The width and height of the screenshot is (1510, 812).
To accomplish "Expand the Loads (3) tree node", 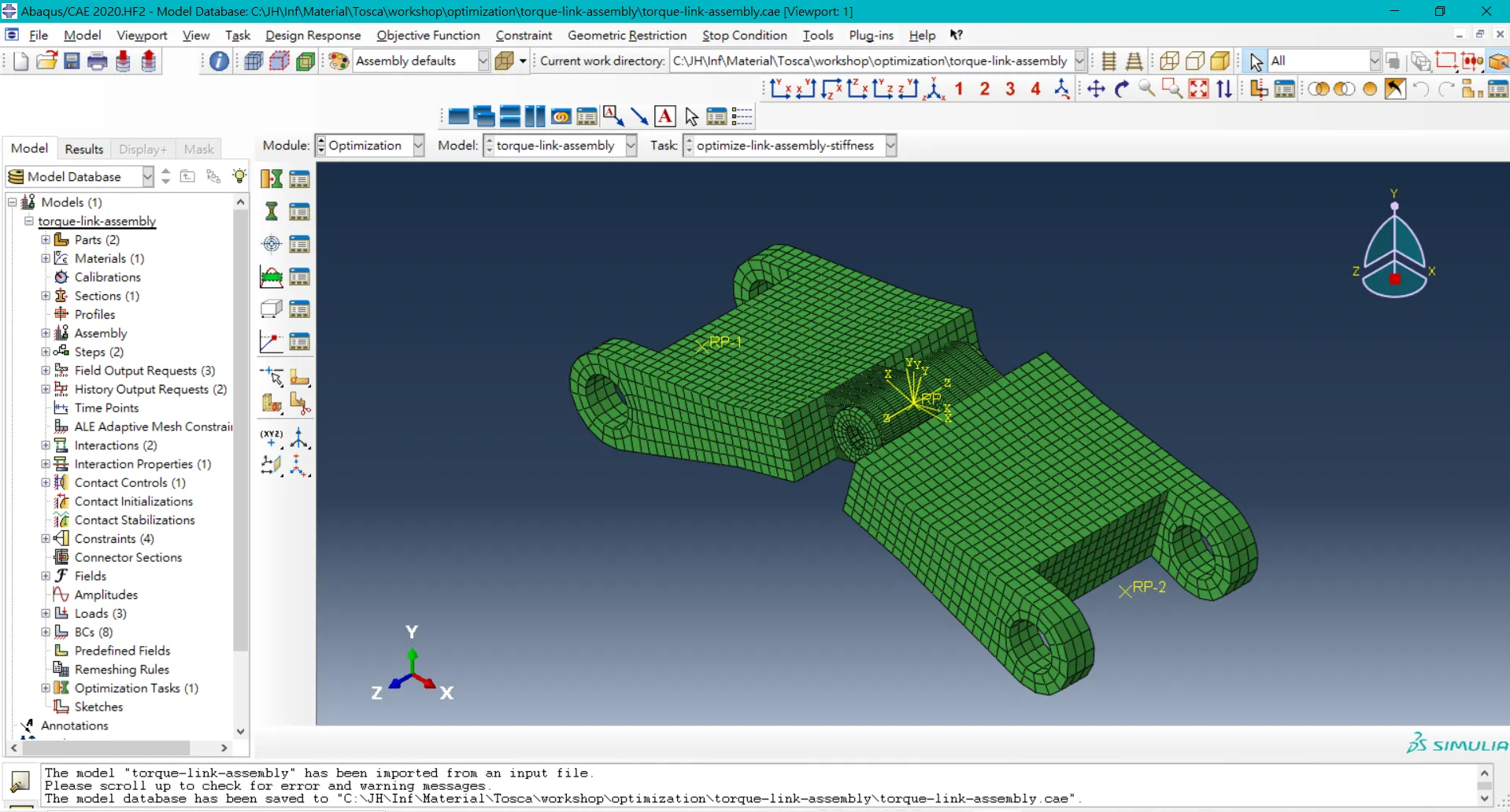I will pos(46,614).
